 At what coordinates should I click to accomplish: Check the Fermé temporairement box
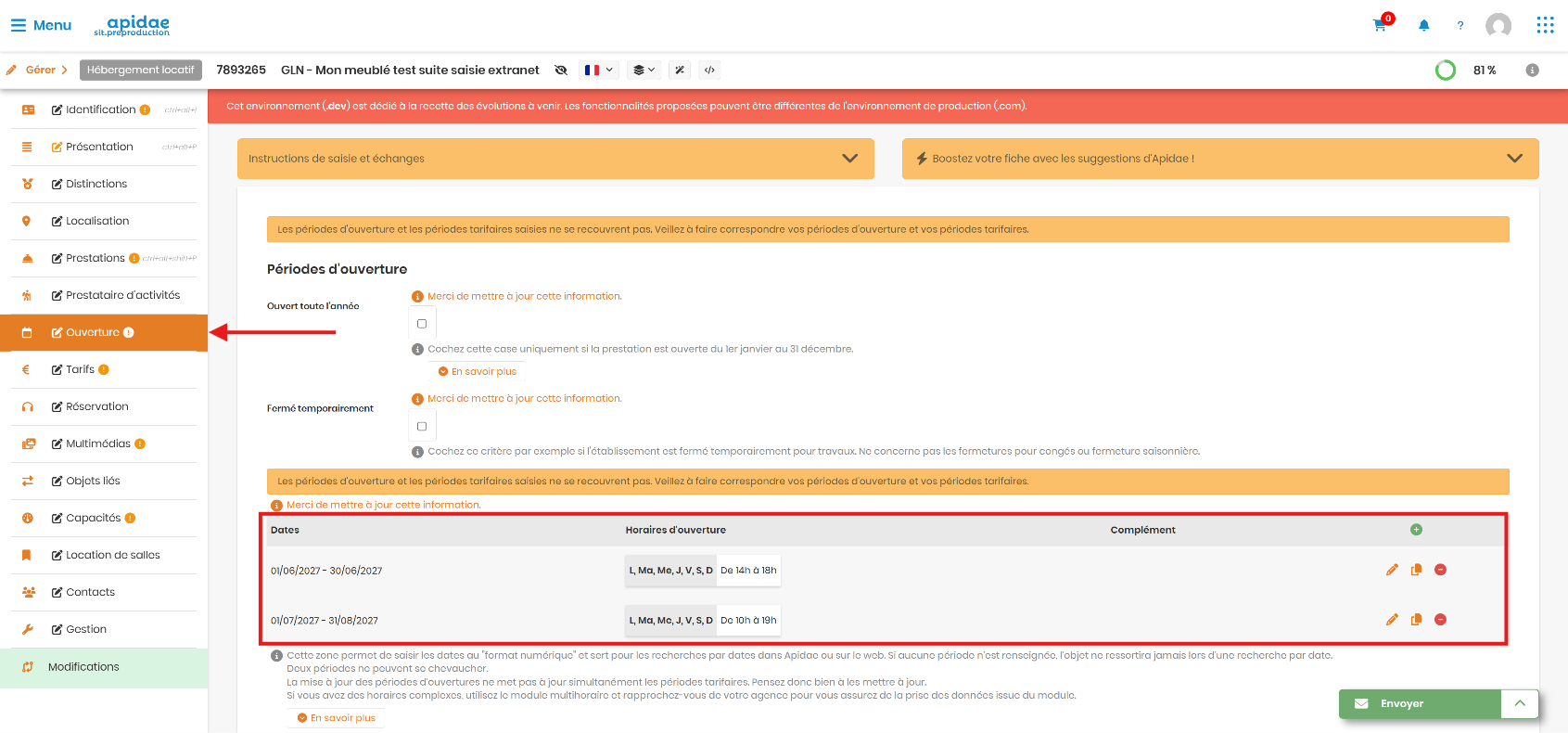pyautogui.click(x=422, y=426)
